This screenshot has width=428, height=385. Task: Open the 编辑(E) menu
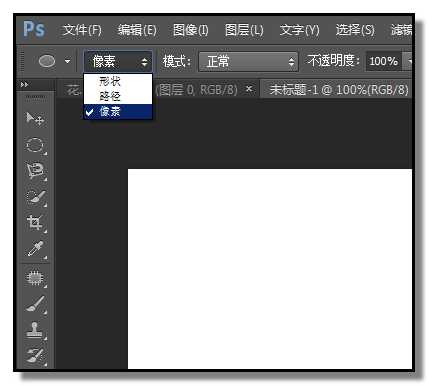(x=137, y=30)
